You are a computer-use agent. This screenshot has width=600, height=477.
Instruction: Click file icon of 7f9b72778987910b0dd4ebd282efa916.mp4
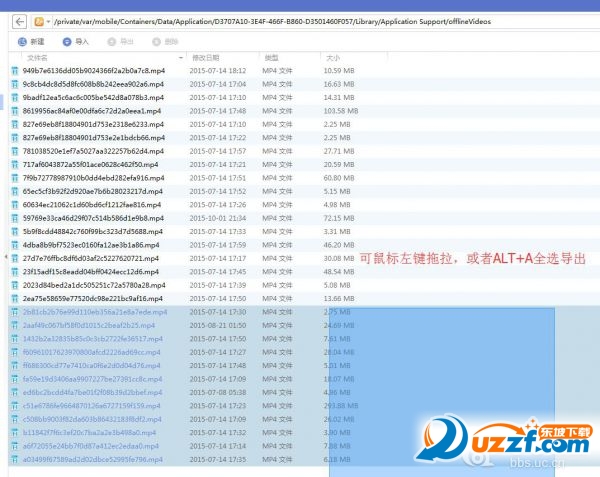15,178
